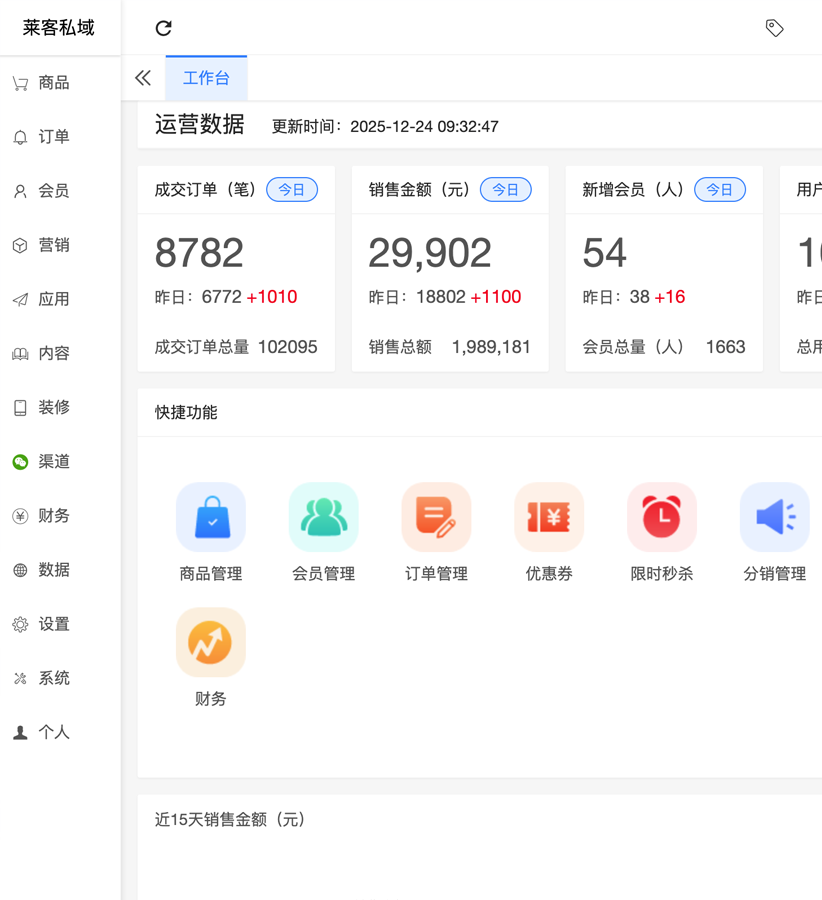Open the 分销管理 megaphone icon
Image resolution: width=822 pixels, height=900 pixels.
[x=774, y=517]
